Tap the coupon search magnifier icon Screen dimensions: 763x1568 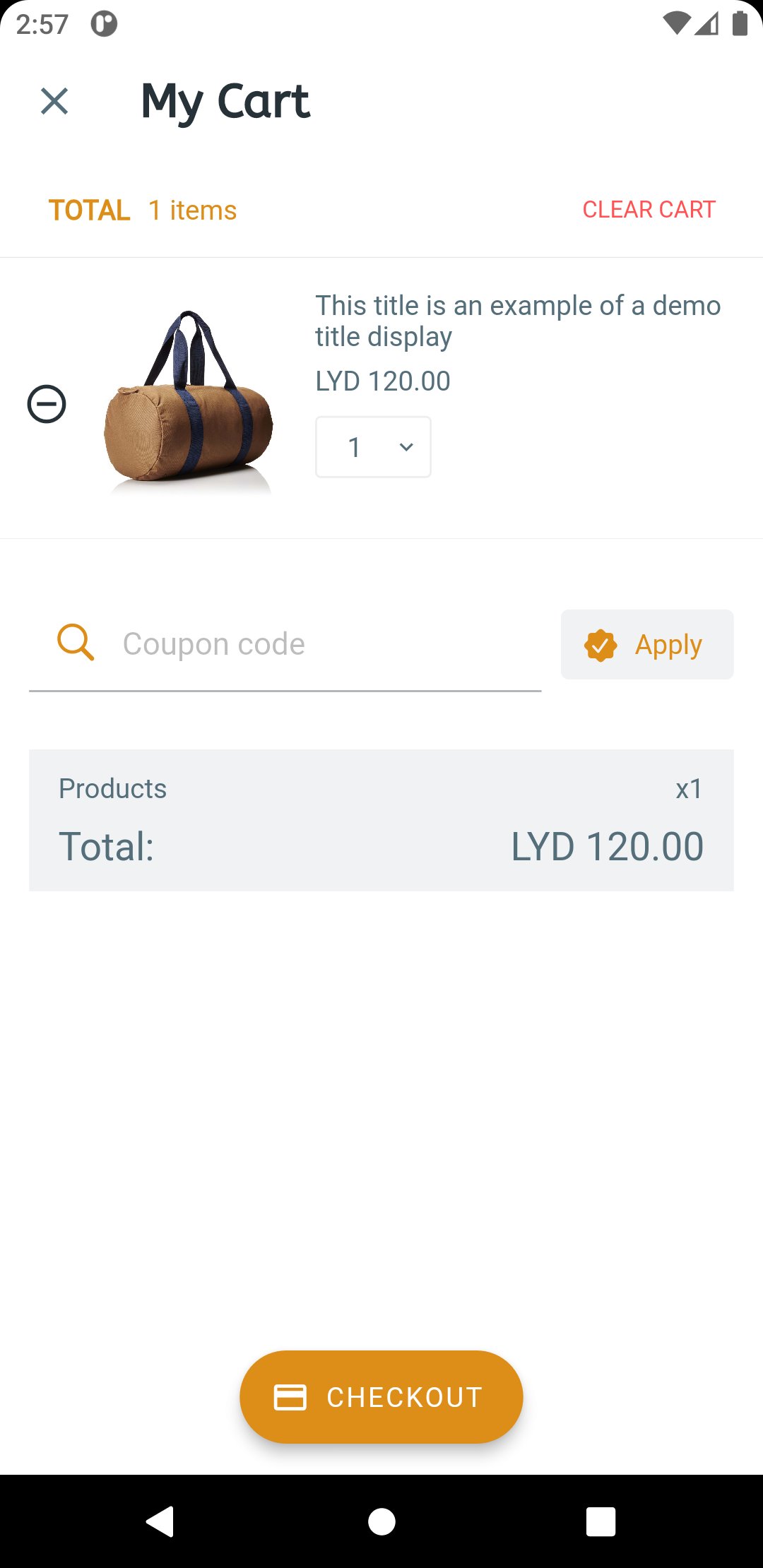coord(76,643)
